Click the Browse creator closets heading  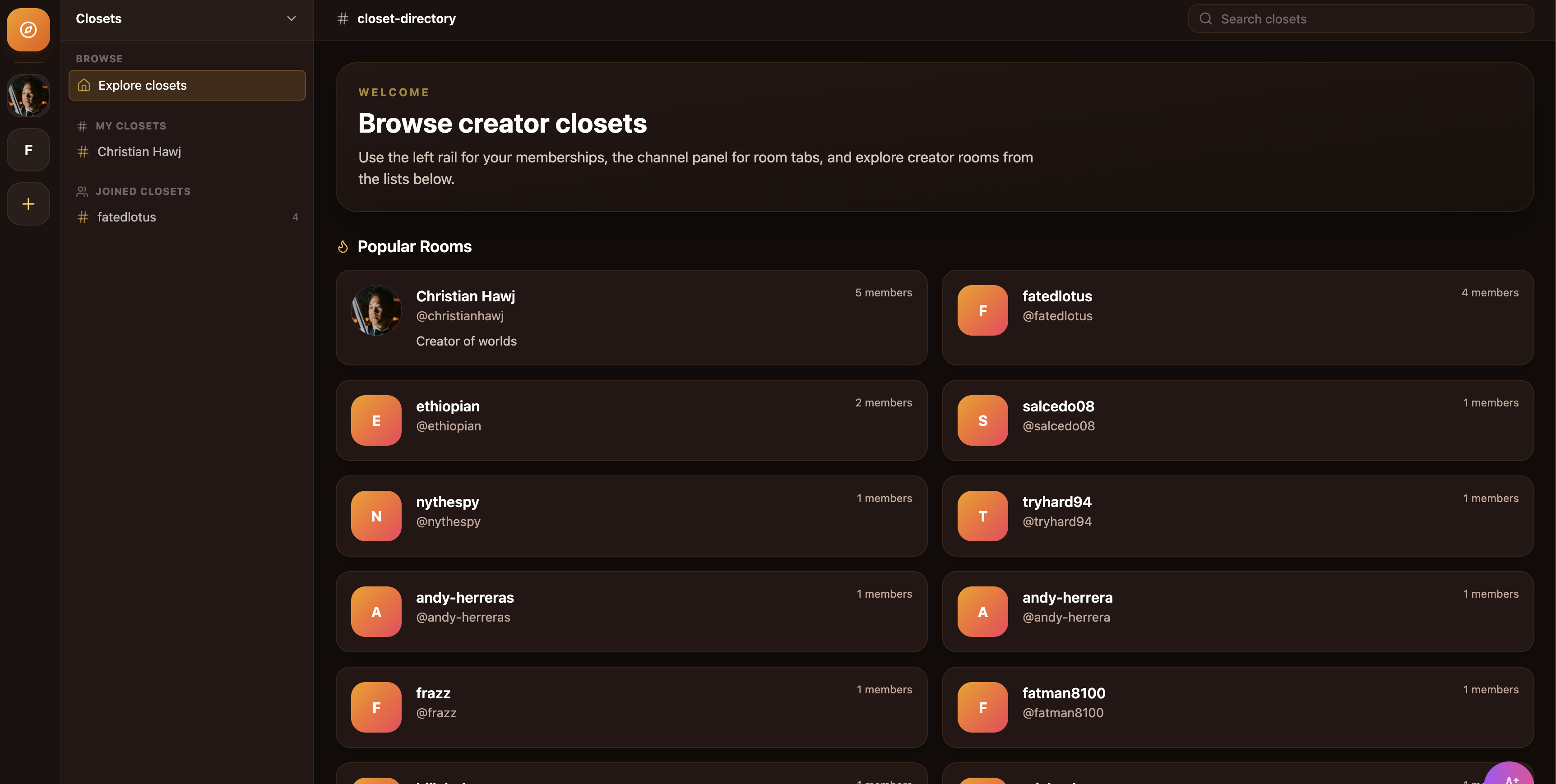tap(503, 123)
